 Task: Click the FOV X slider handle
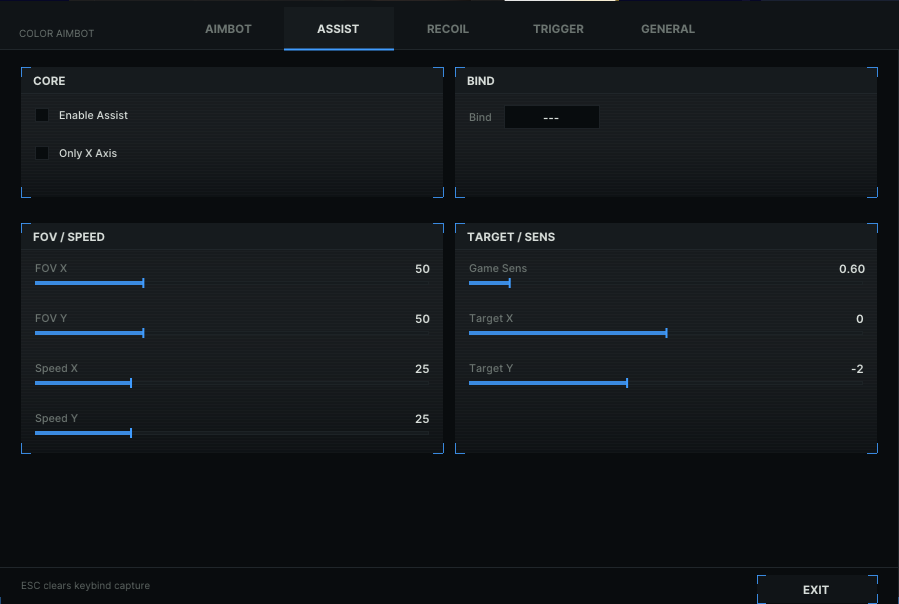coord(143,283)
